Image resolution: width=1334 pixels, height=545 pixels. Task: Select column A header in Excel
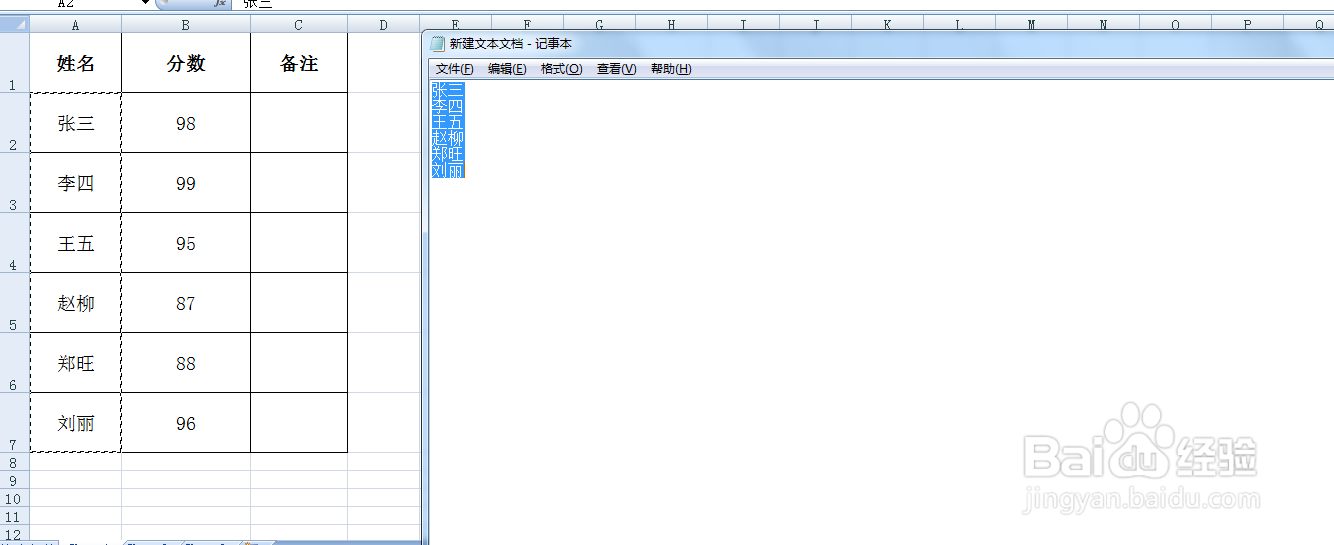point(76,25)
